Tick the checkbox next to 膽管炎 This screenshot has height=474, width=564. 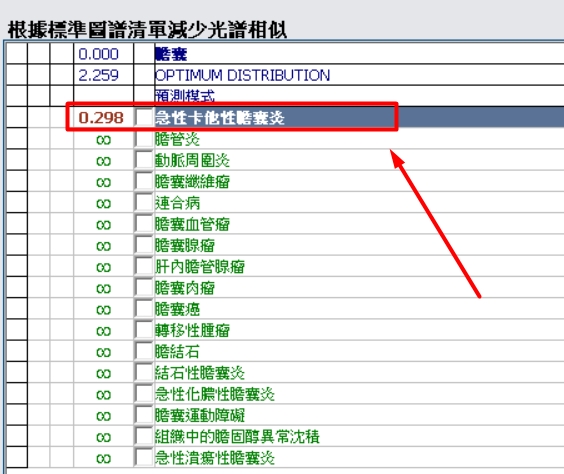pos(144,139)
